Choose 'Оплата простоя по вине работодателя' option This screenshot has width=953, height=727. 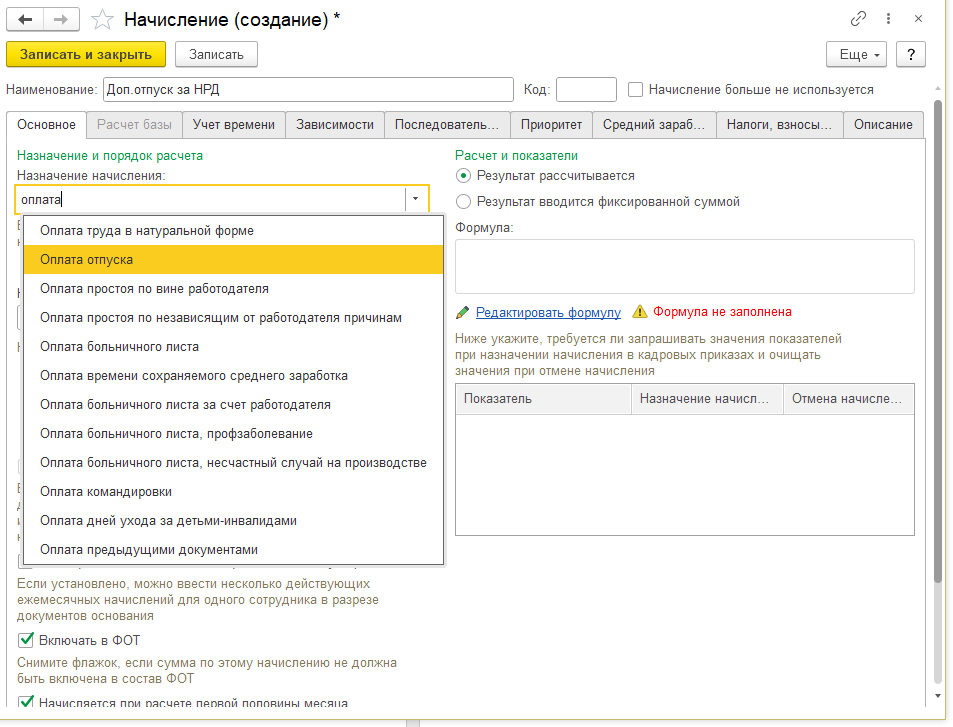(233, 289)
